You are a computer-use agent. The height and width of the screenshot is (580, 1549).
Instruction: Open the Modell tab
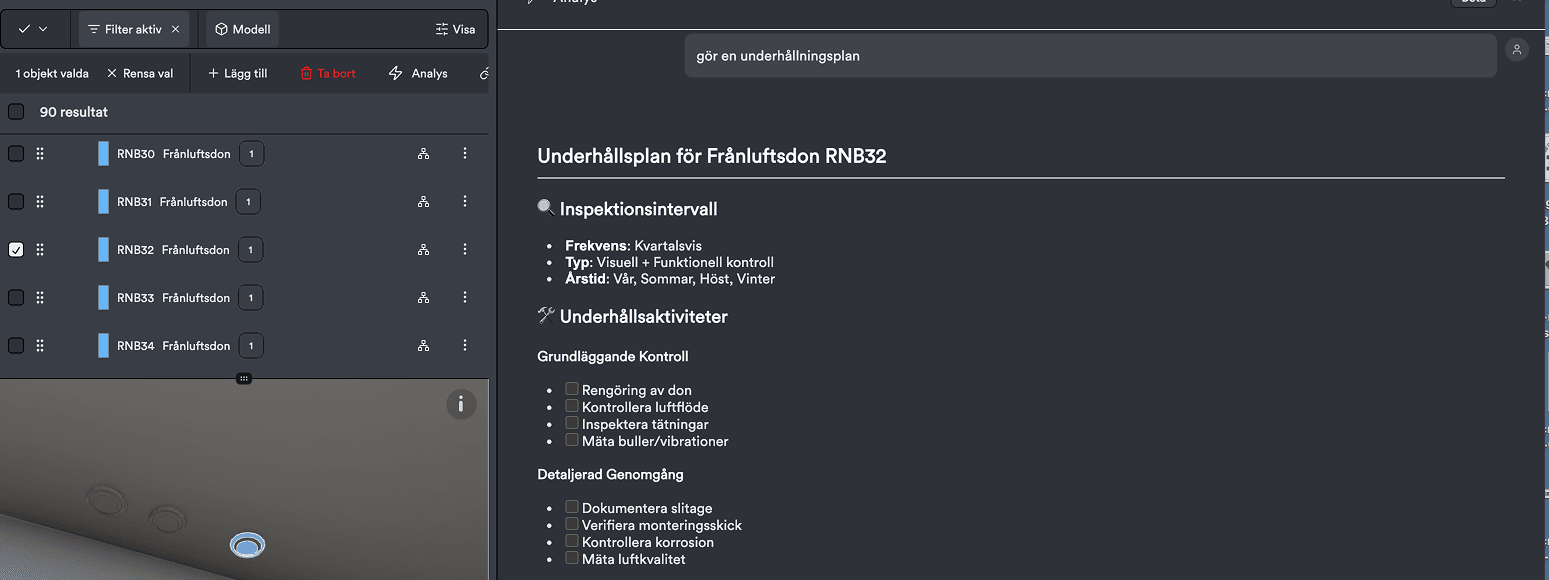click(x=243, y=29)
